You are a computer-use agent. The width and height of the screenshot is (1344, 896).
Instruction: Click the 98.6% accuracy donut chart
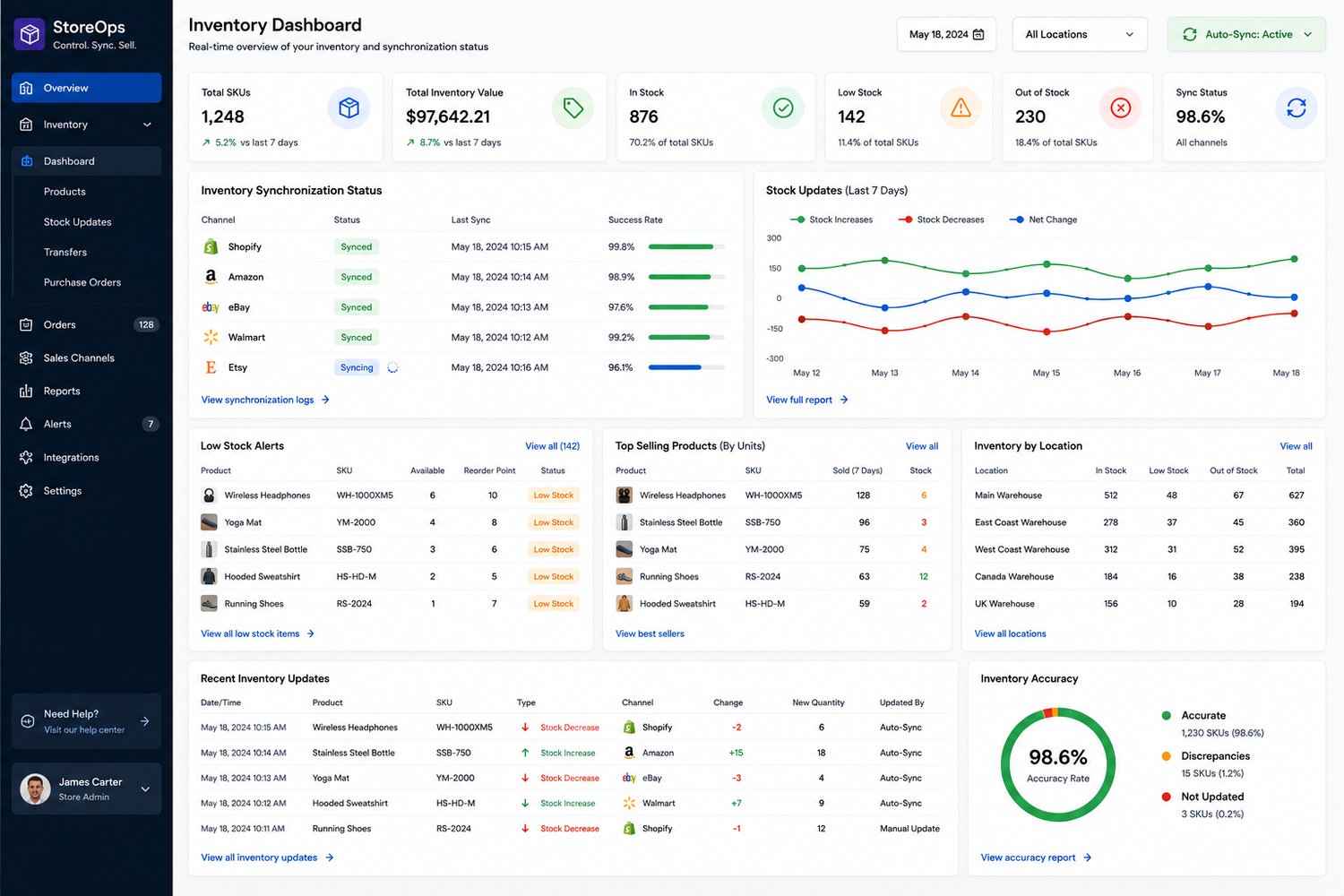(1058, 764)
